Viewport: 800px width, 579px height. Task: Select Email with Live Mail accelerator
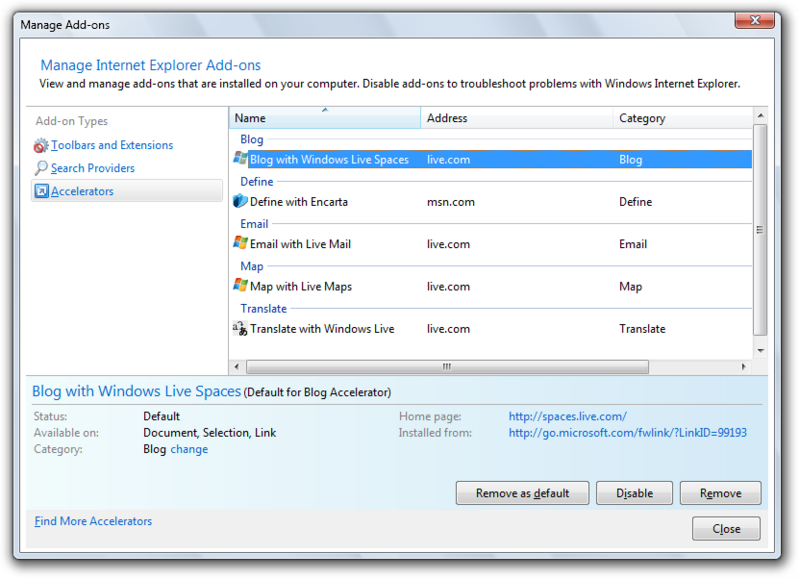[492, 244]
